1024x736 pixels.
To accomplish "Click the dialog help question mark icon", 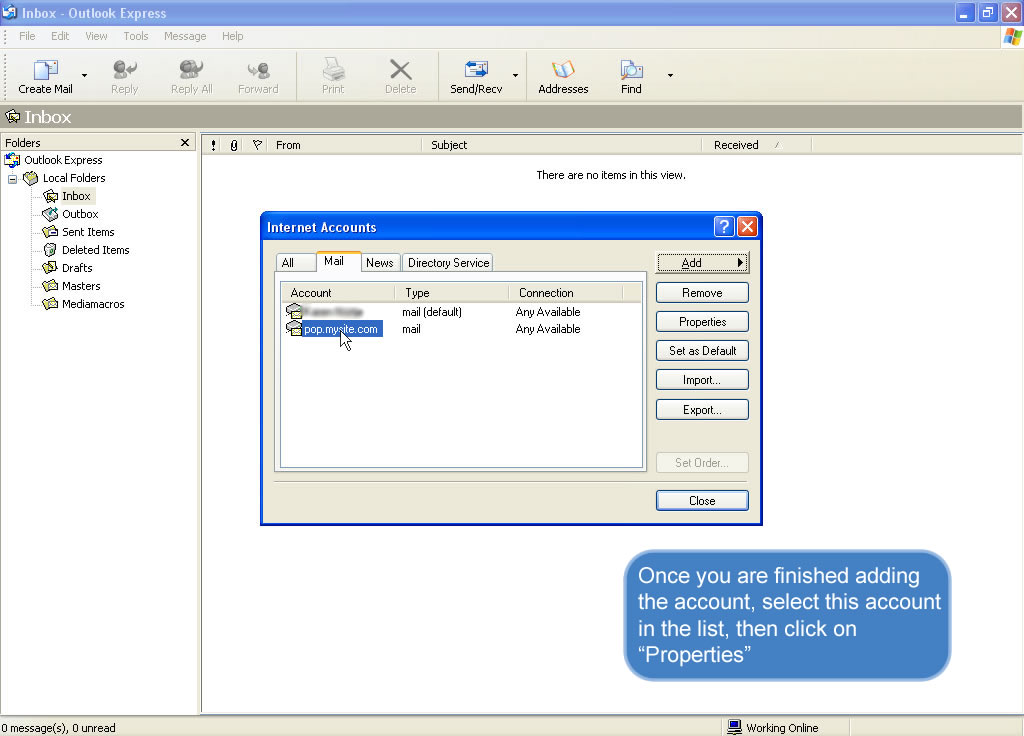I will 724,227.
